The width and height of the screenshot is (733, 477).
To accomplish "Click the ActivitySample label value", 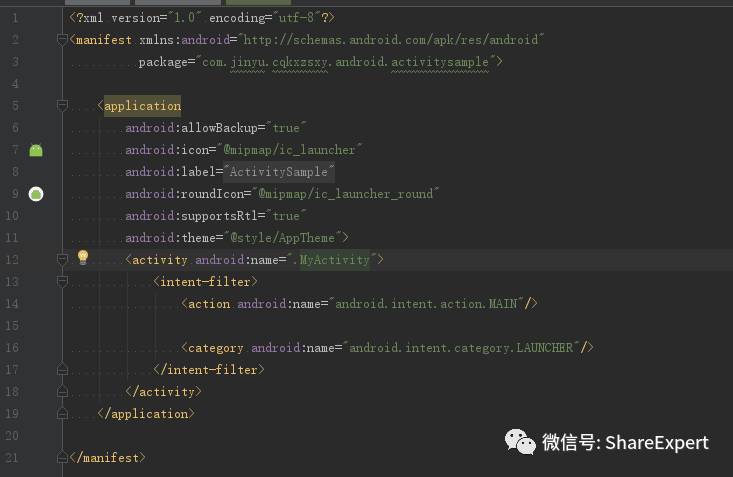I will (279, 172).
